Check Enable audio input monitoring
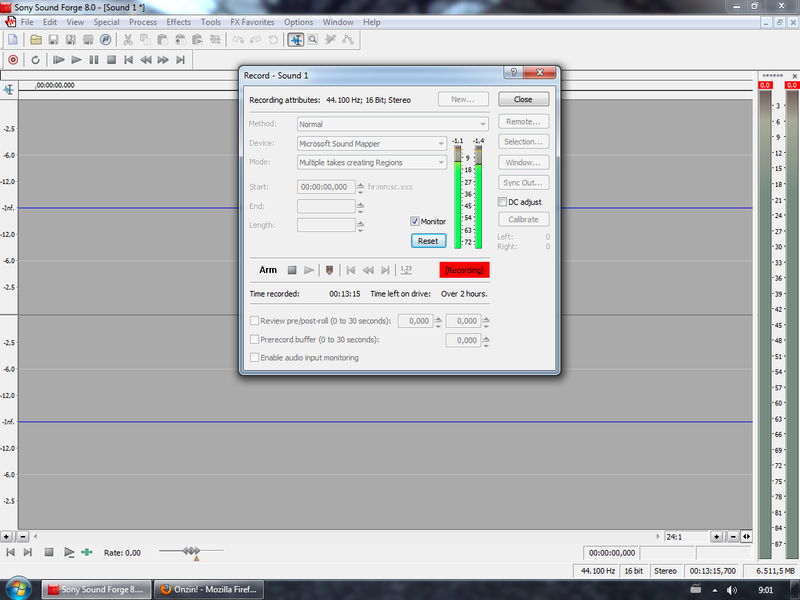This screenshot has height=600, width=800. pyautogui.click(x=254, y=358)
